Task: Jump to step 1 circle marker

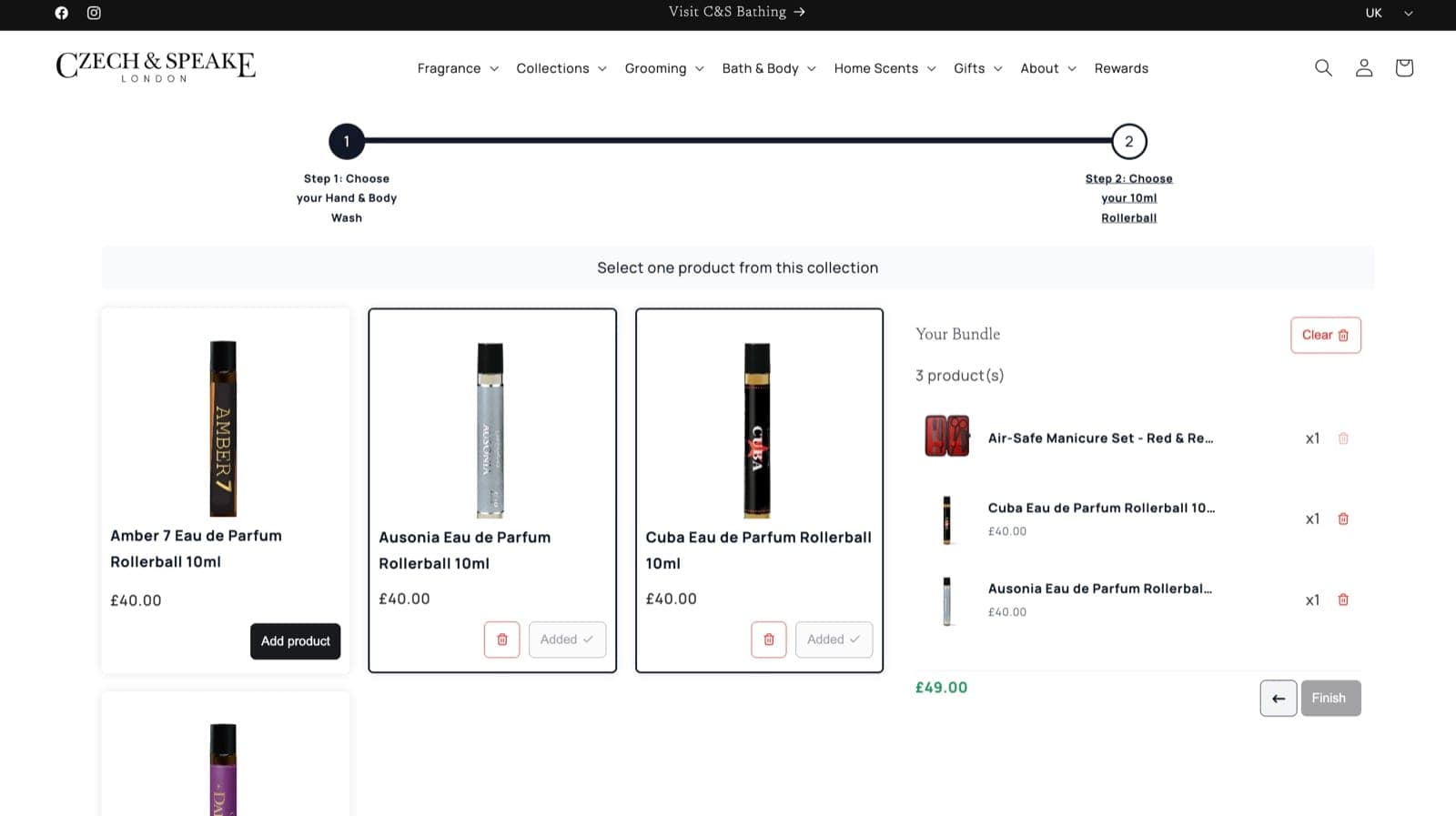Action: [x=347, y=142]
